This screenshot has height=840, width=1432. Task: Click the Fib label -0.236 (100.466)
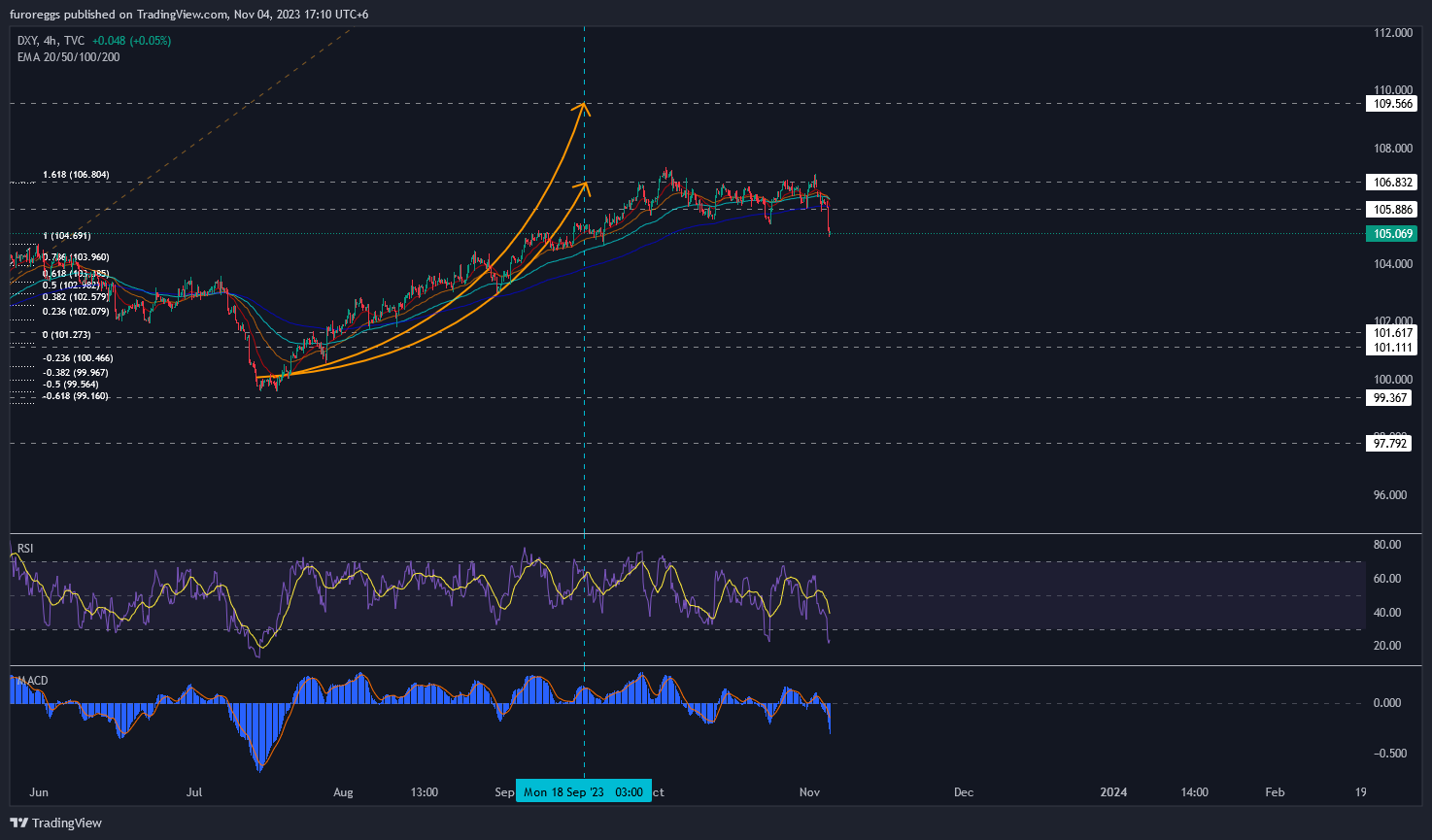tap(78, 358)
